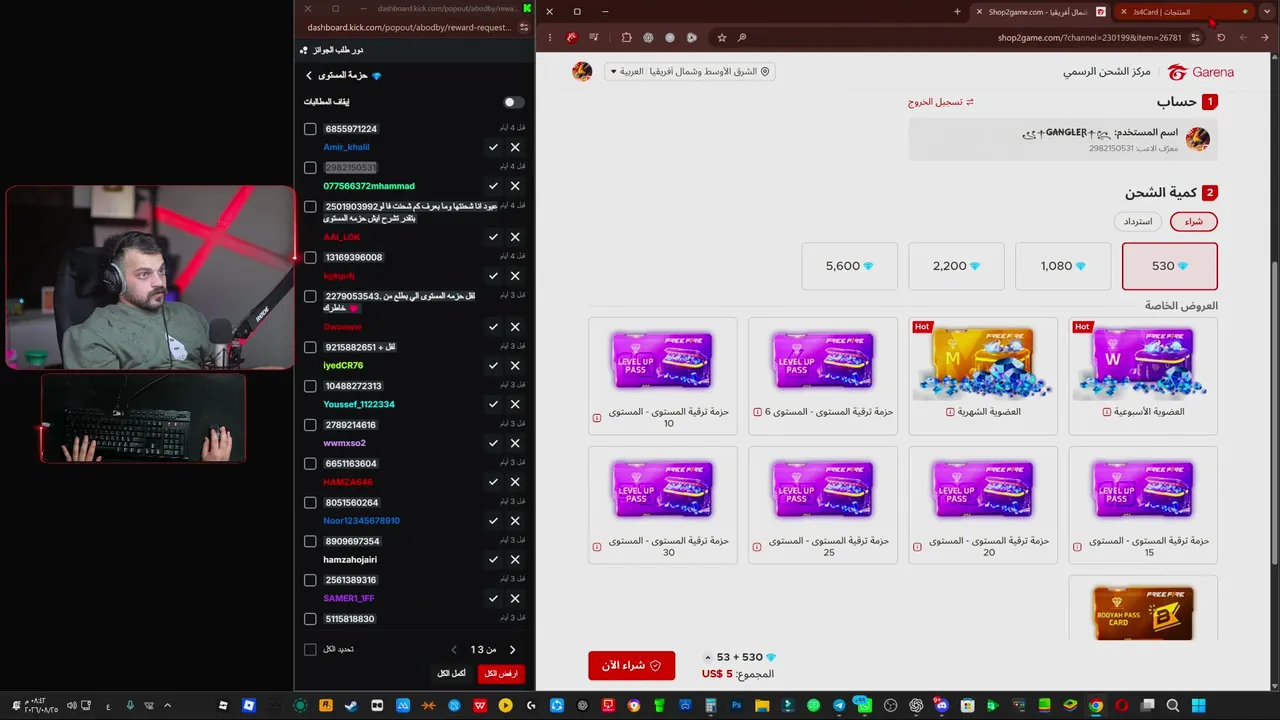This screenshot has width=1280, height=720.
Task: Tick the select all checkbox
Action: click(310, 650)
